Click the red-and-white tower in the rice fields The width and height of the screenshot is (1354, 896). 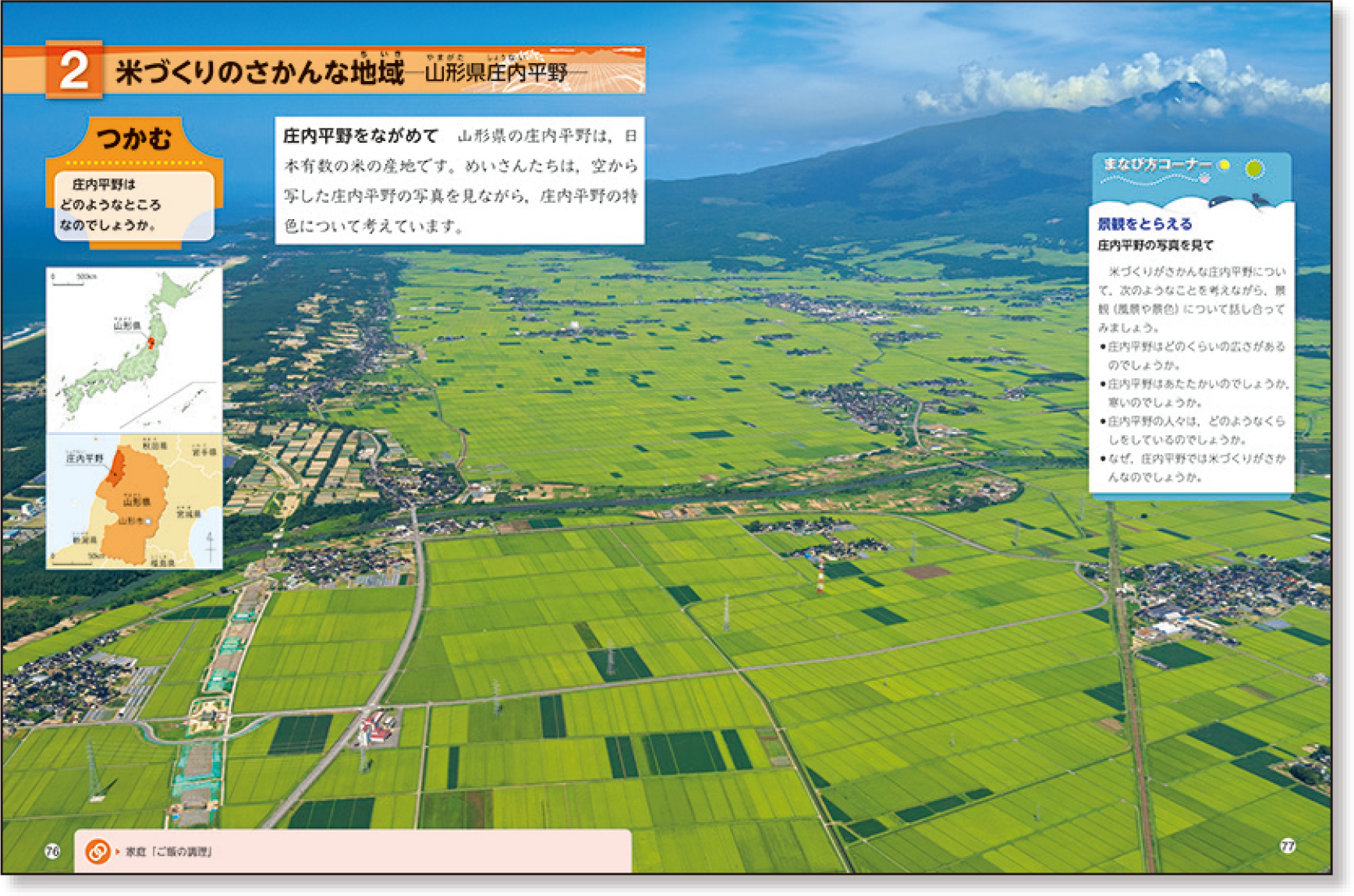click(x=820, y=575)
